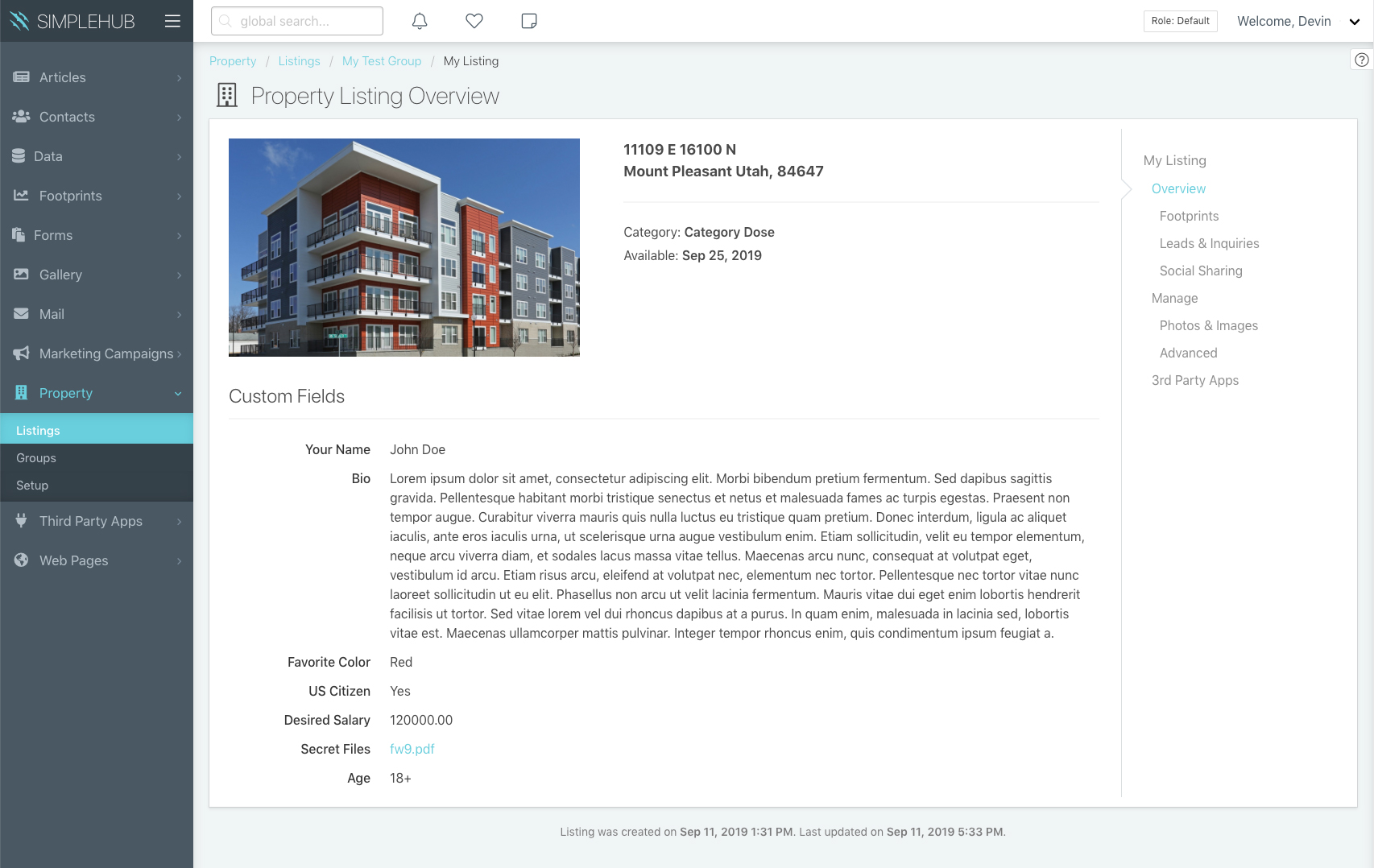Click the My Listing panel heading

(1174, 160)
